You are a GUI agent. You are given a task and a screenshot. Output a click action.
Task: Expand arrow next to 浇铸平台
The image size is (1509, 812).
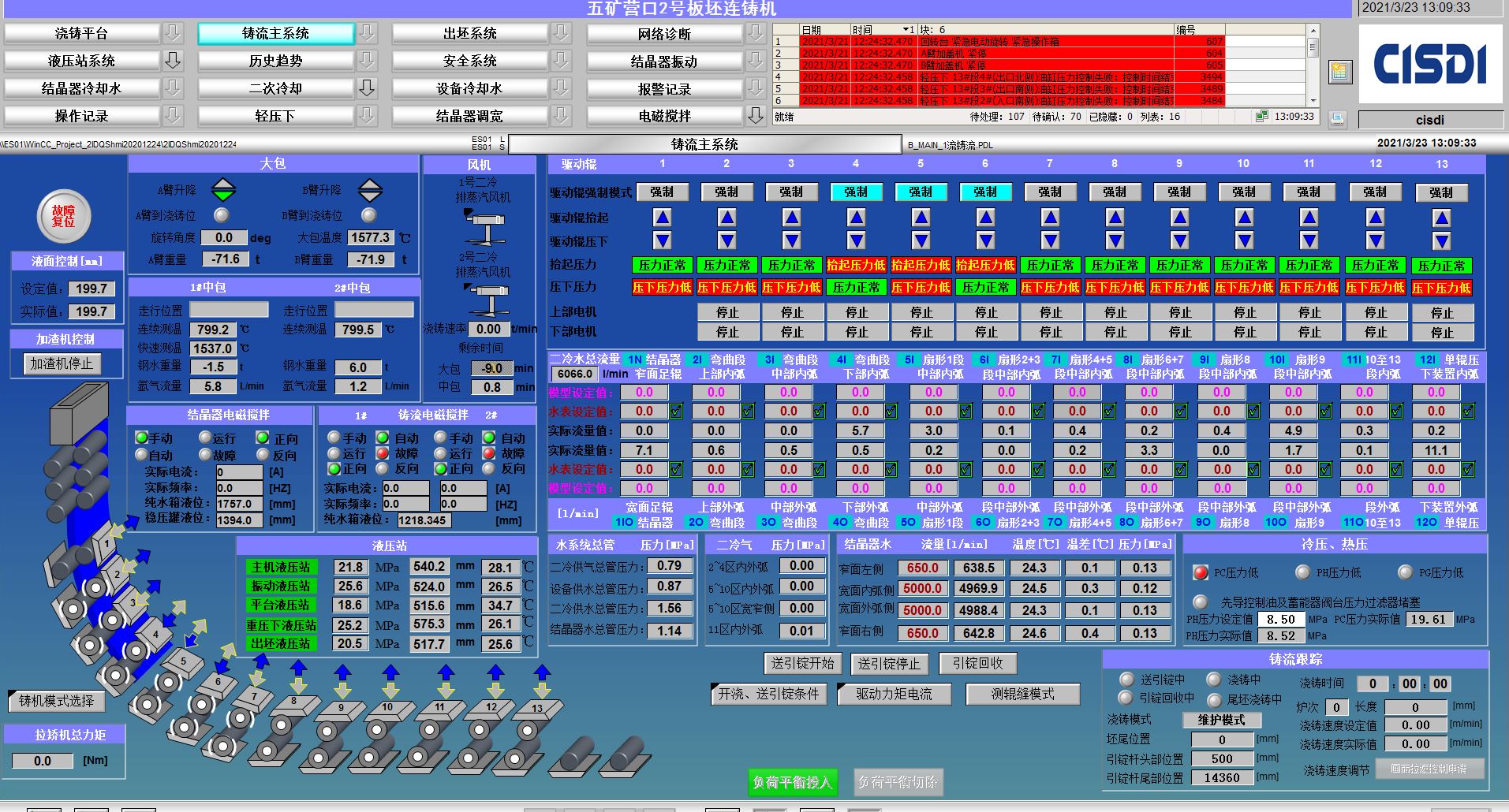pyautogui.click(x=173, y=33)
